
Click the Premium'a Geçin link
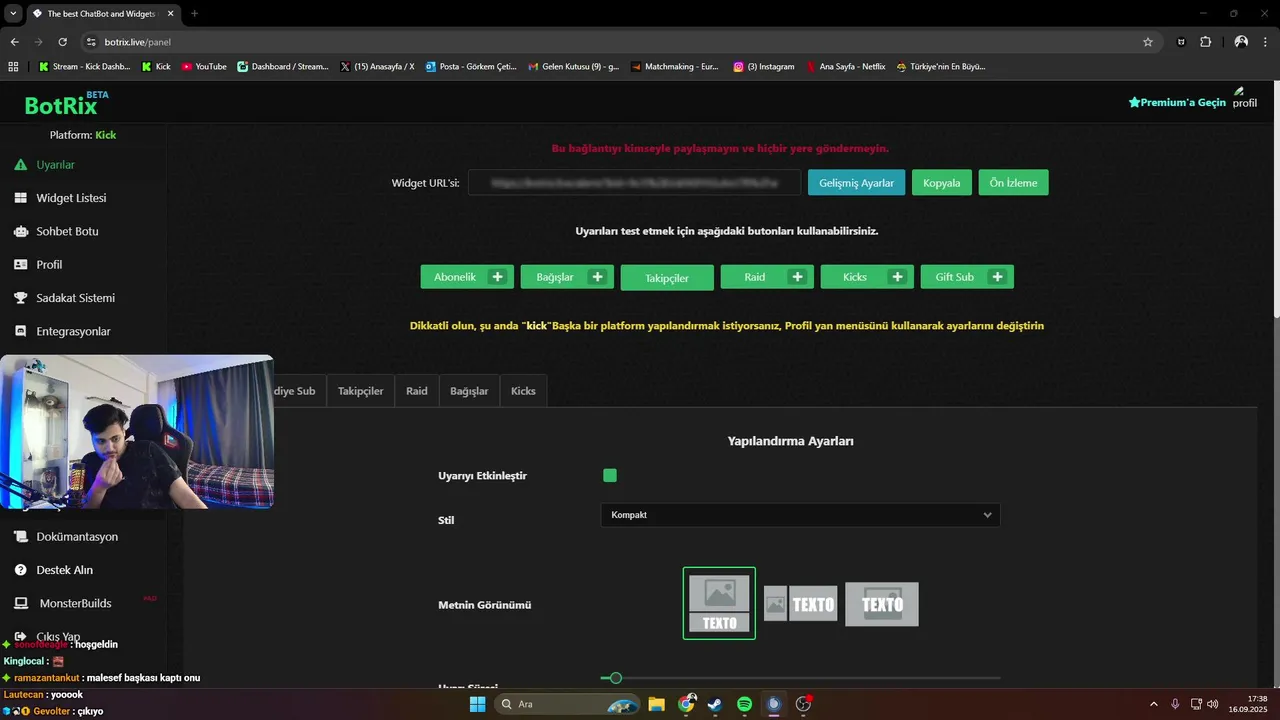[x=1177, y=102]
